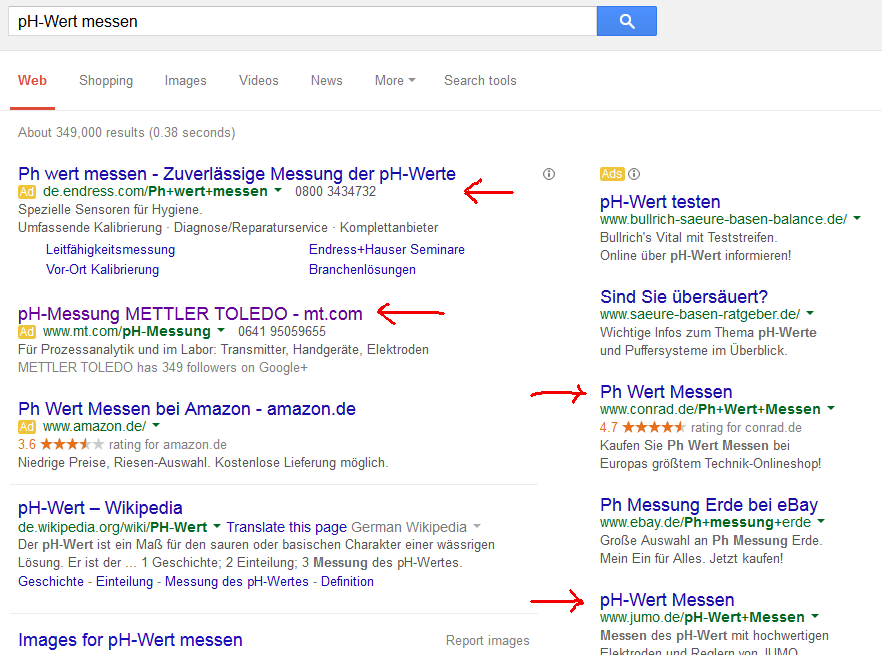Open the Search tools menu
The height and width of the screenshot is (655, 882).
(480, 81)
